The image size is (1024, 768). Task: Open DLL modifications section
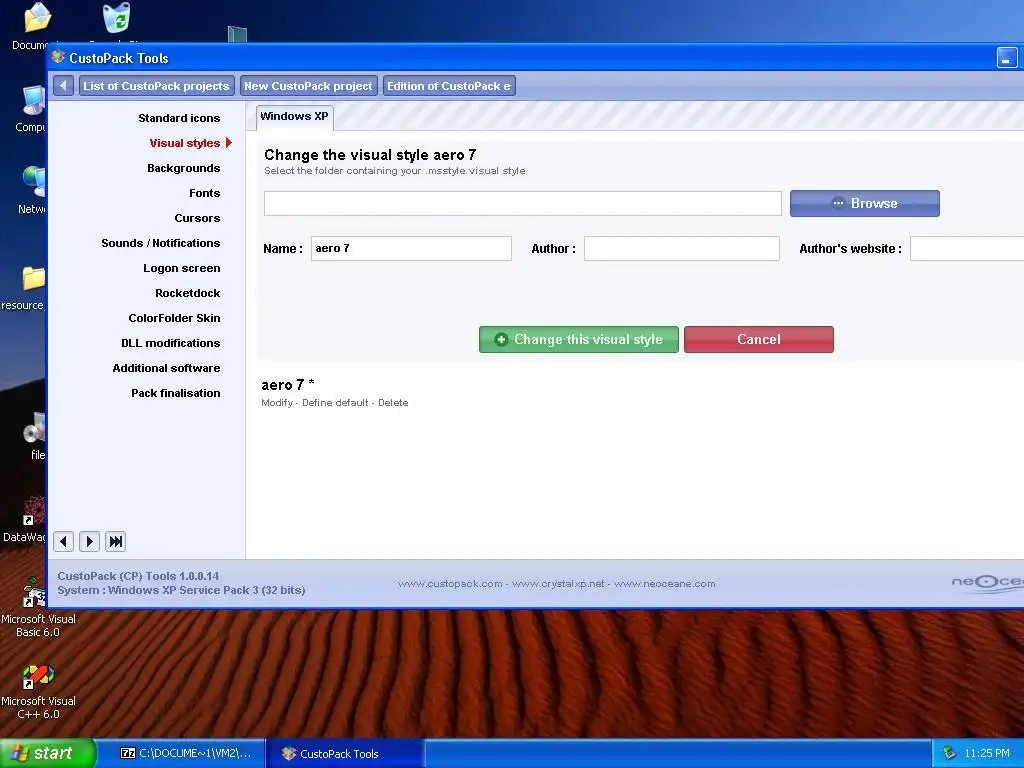click(170, 343)
